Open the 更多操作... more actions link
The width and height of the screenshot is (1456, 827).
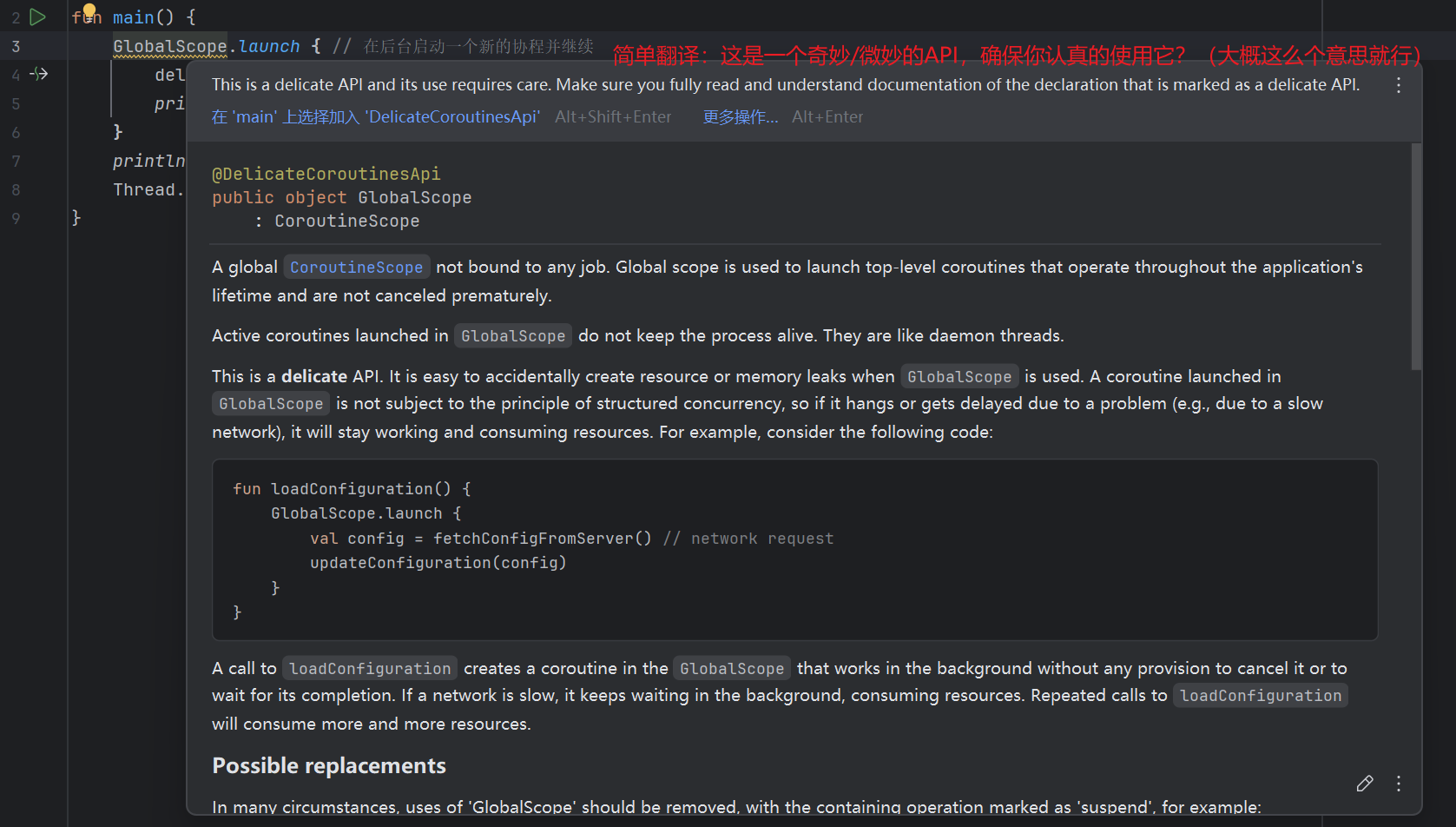click(741, 116)
